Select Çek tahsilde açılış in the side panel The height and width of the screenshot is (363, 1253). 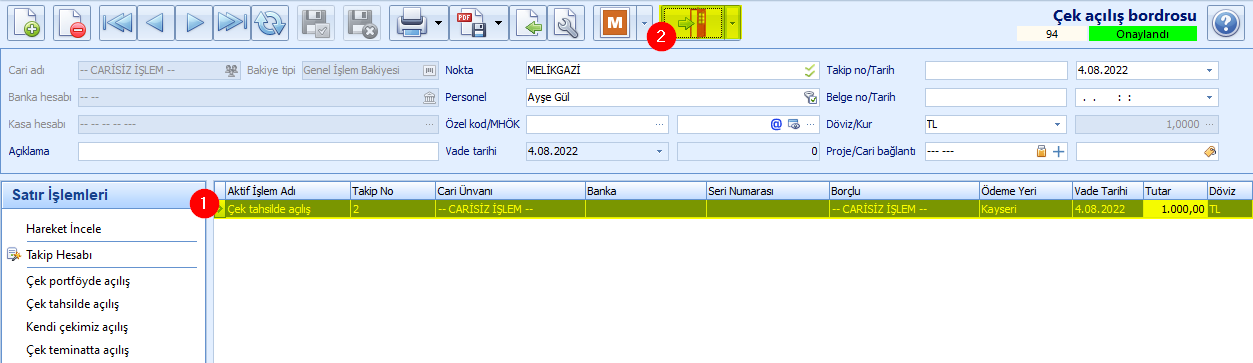[73, 304]
